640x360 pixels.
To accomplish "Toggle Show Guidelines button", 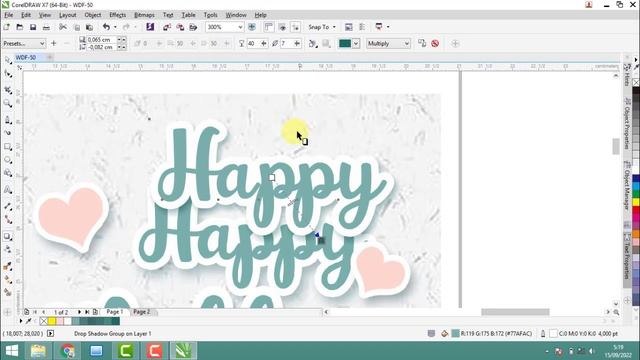I will click(x=295, y=27).
